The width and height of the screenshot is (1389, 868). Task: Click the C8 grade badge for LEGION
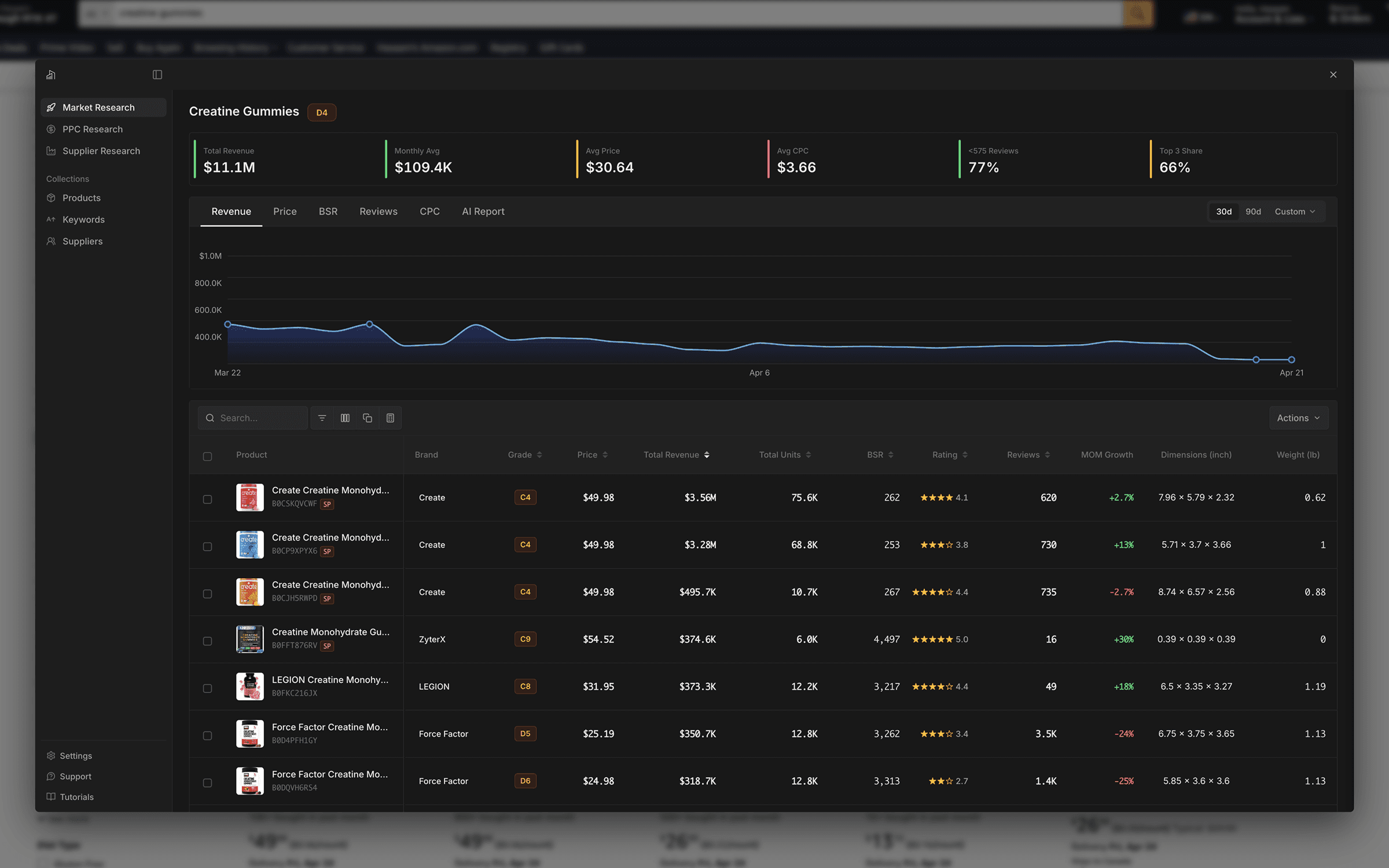(x=526, y=687)
